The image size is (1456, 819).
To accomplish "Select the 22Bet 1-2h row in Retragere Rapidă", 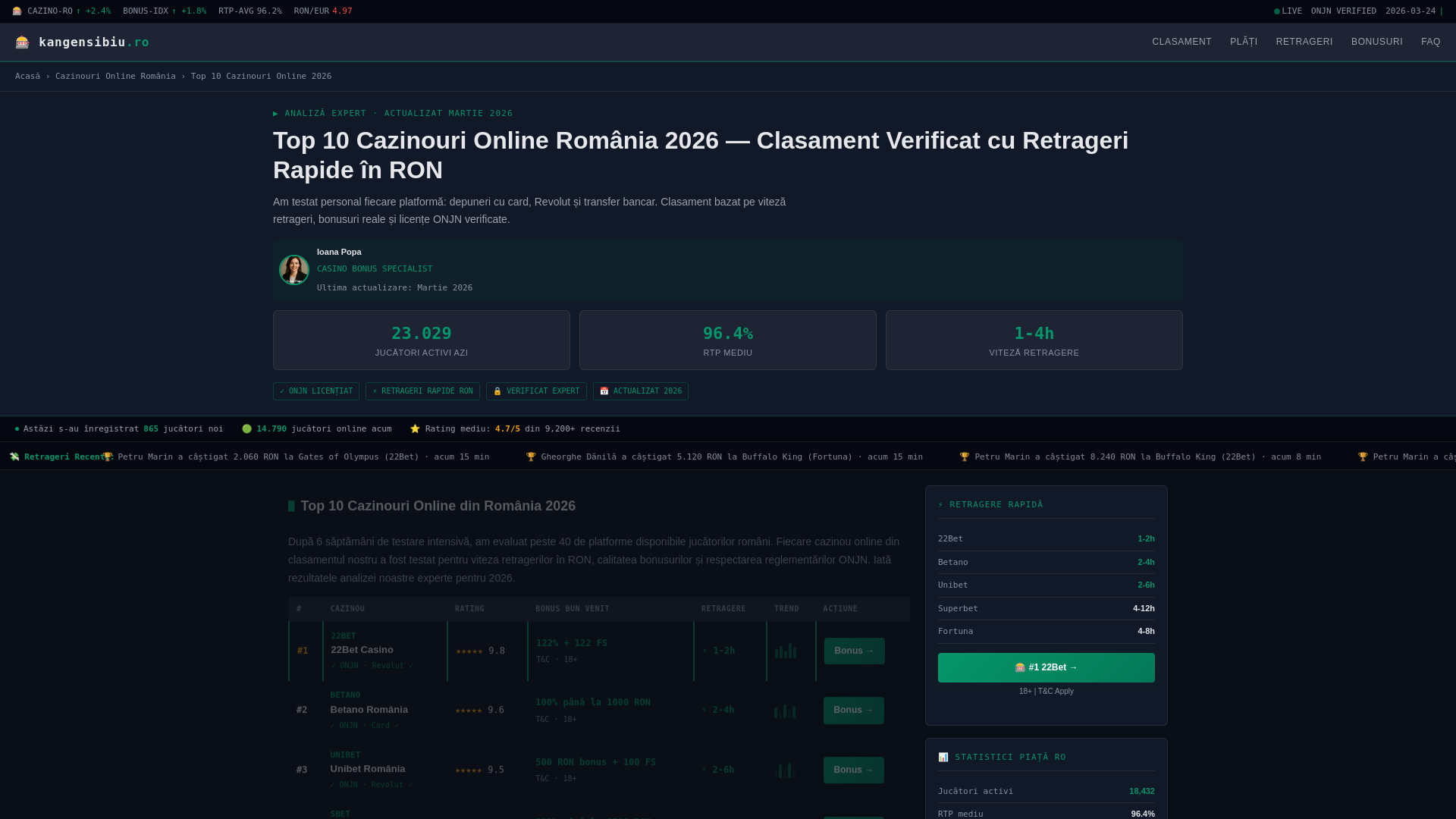I will point(1046,539).
